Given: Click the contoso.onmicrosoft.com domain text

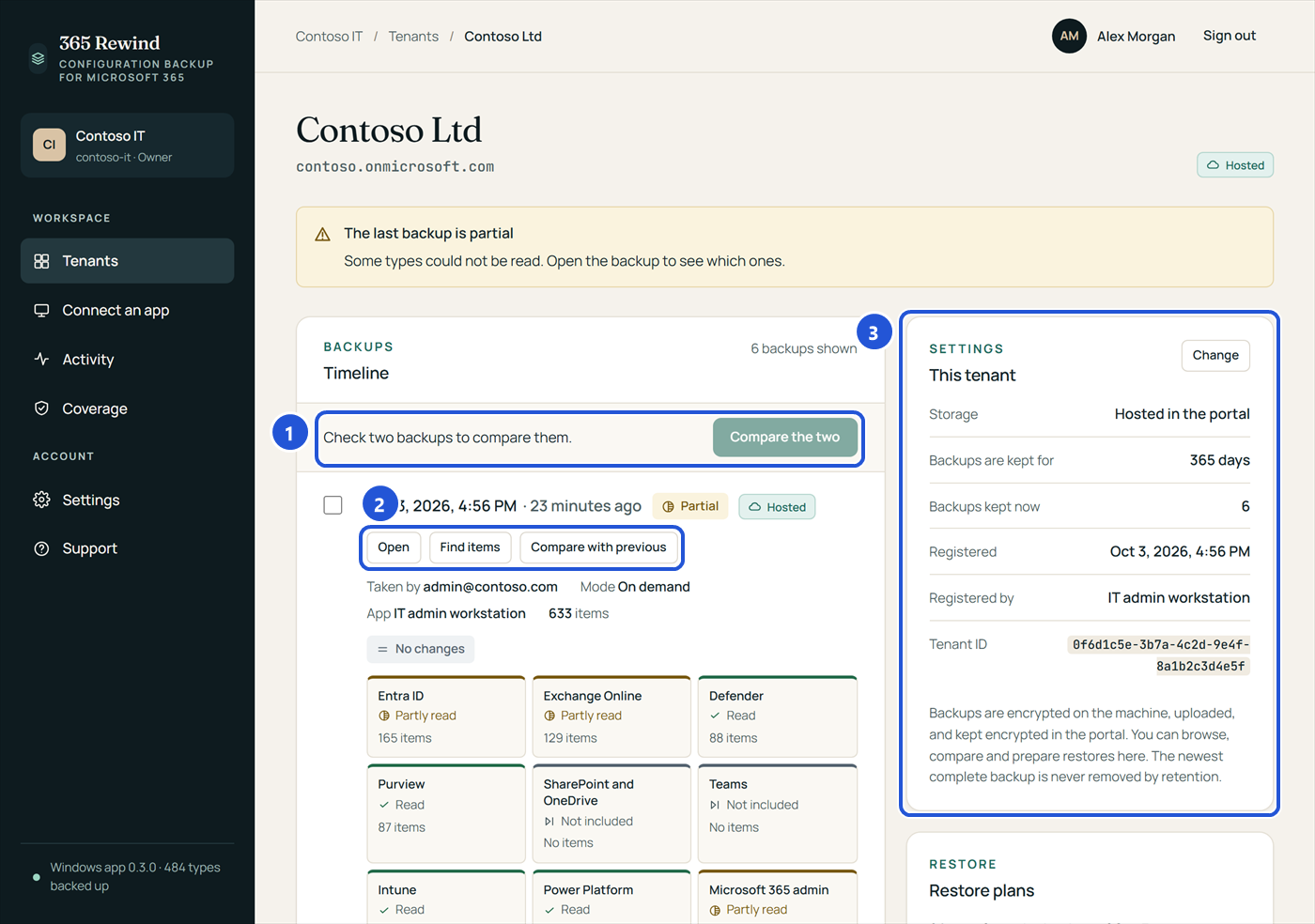Looking at the screenshot, I should [x=395, y=167].
